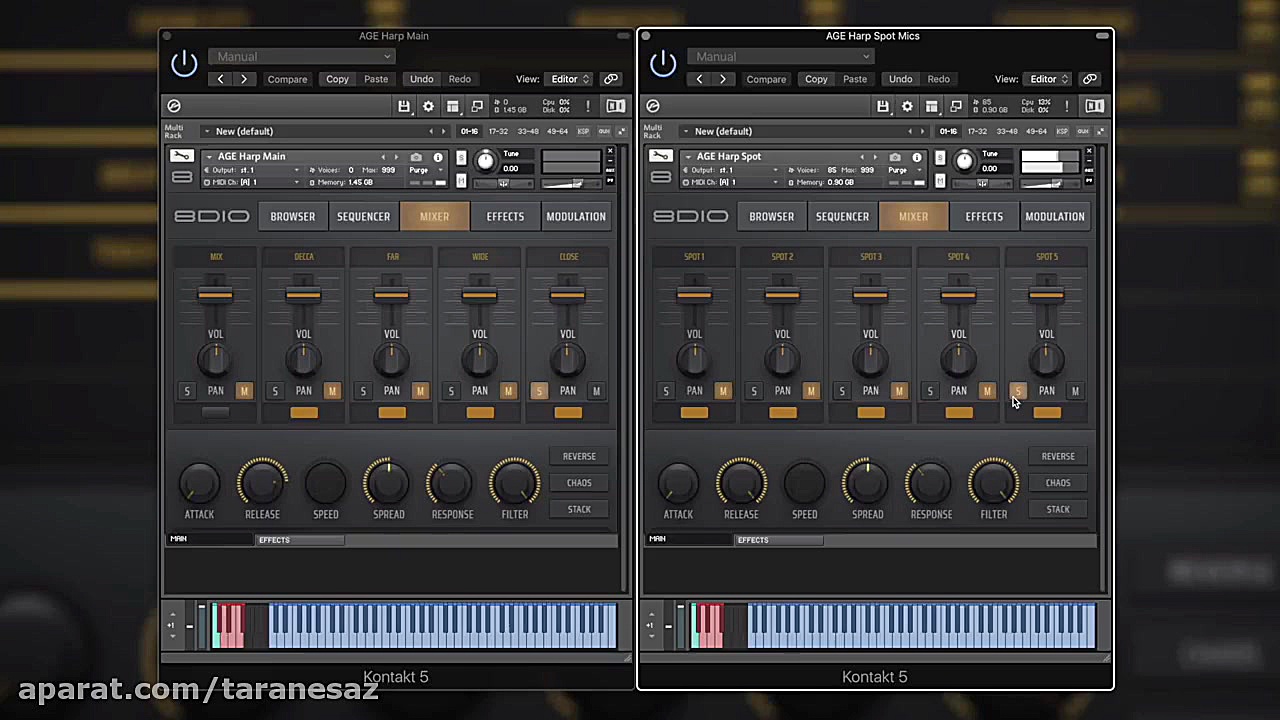Click Undo in Harp Spot Mics window
This screenshot has width=1280, height=720.
pyautogui.click(x=900, y=79)
